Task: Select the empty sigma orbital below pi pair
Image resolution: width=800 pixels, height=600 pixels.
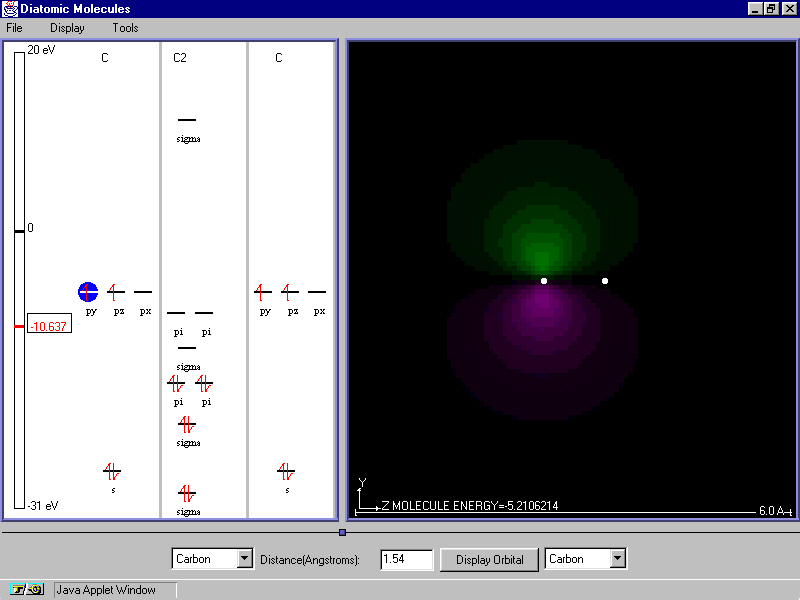Action: [187, 348]
